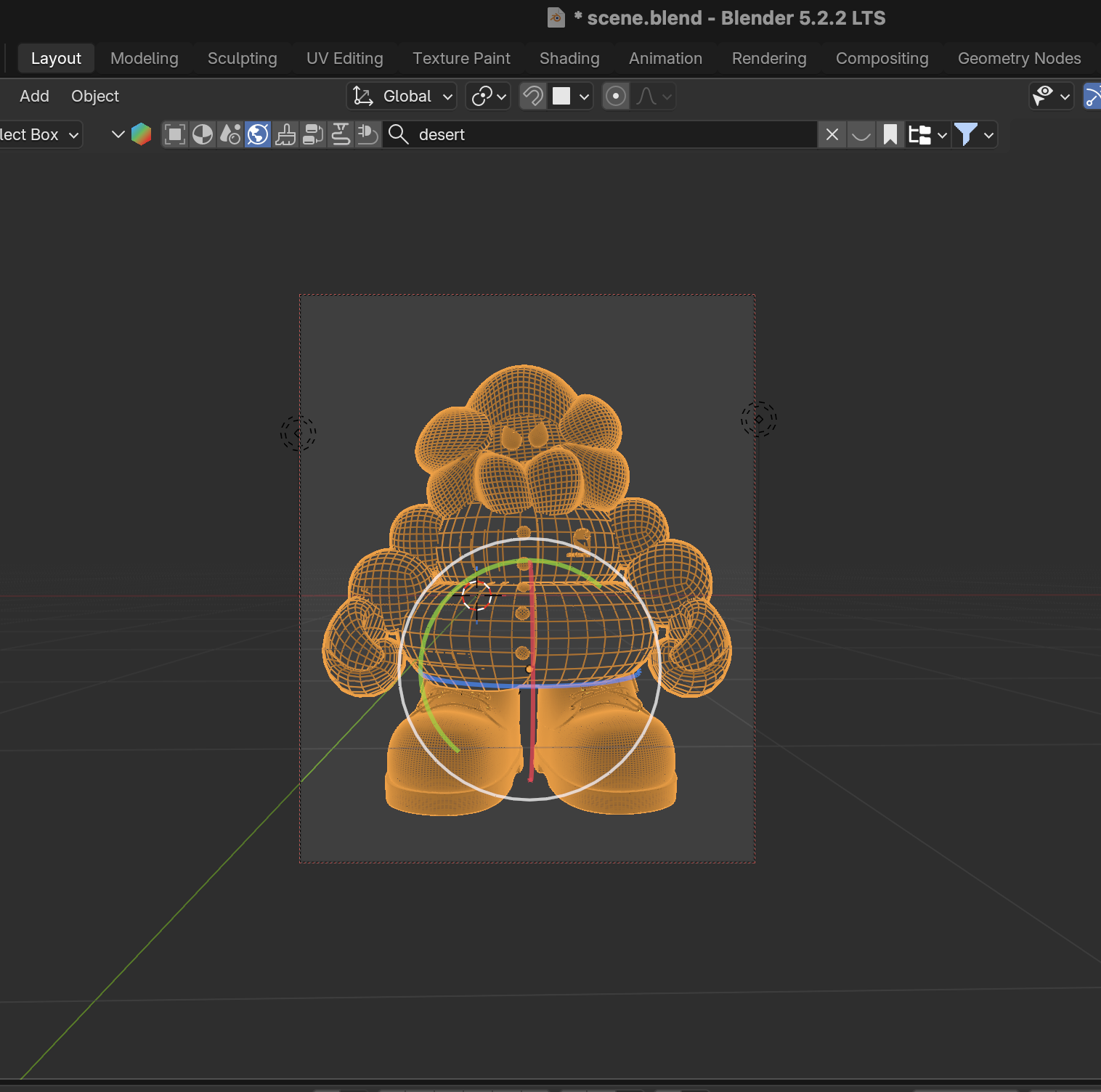Switch to the Layout workspace tab
This screenshot has height=1092, width=1101.
(56, 58)
